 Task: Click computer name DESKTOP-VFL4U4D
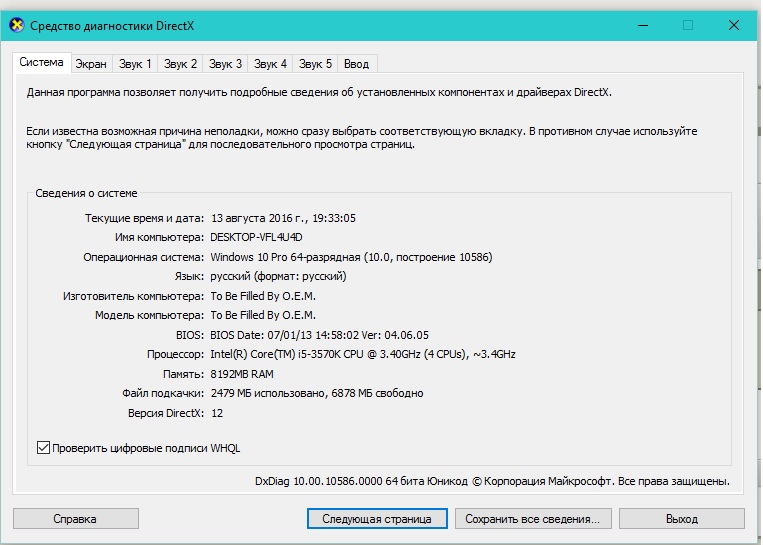tap(256, 237)
